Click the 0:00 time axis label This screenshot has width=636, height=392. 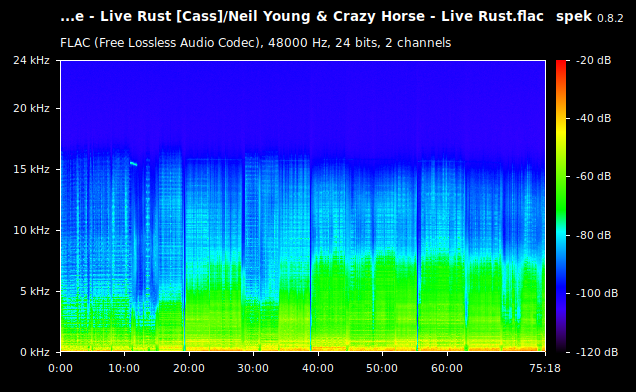pyautogui.click(x=60, y=368)
